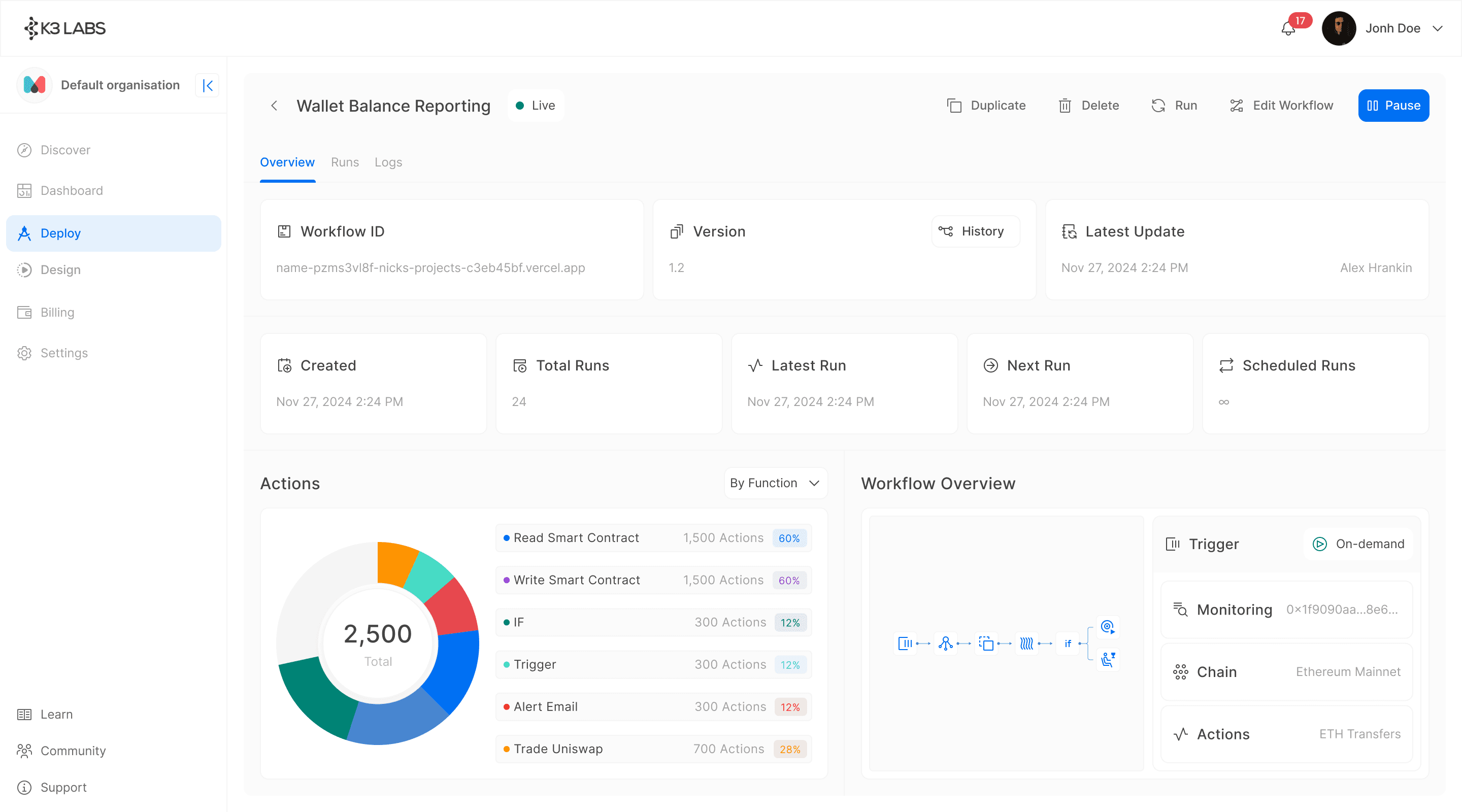Click the Scheduled Runs repeat icon
1462x812 pixels.
coord(1226,365)
